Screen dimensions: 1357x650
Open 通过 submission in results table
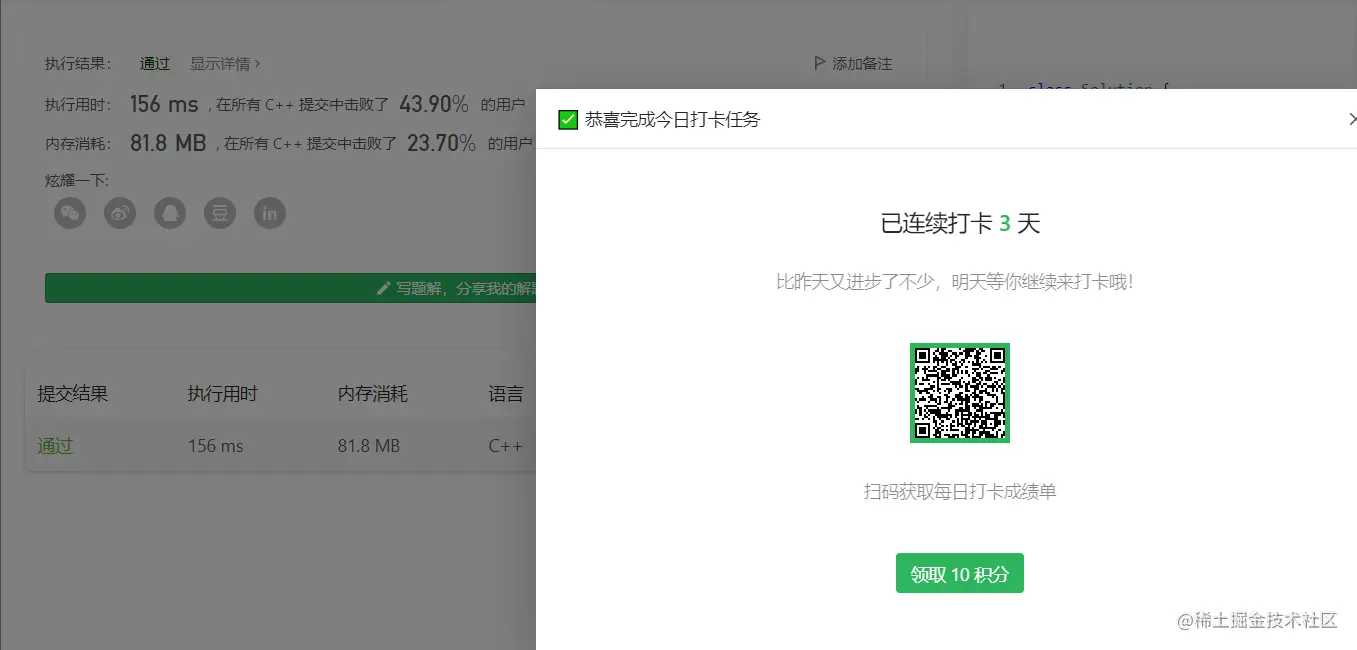coord(55,446)
